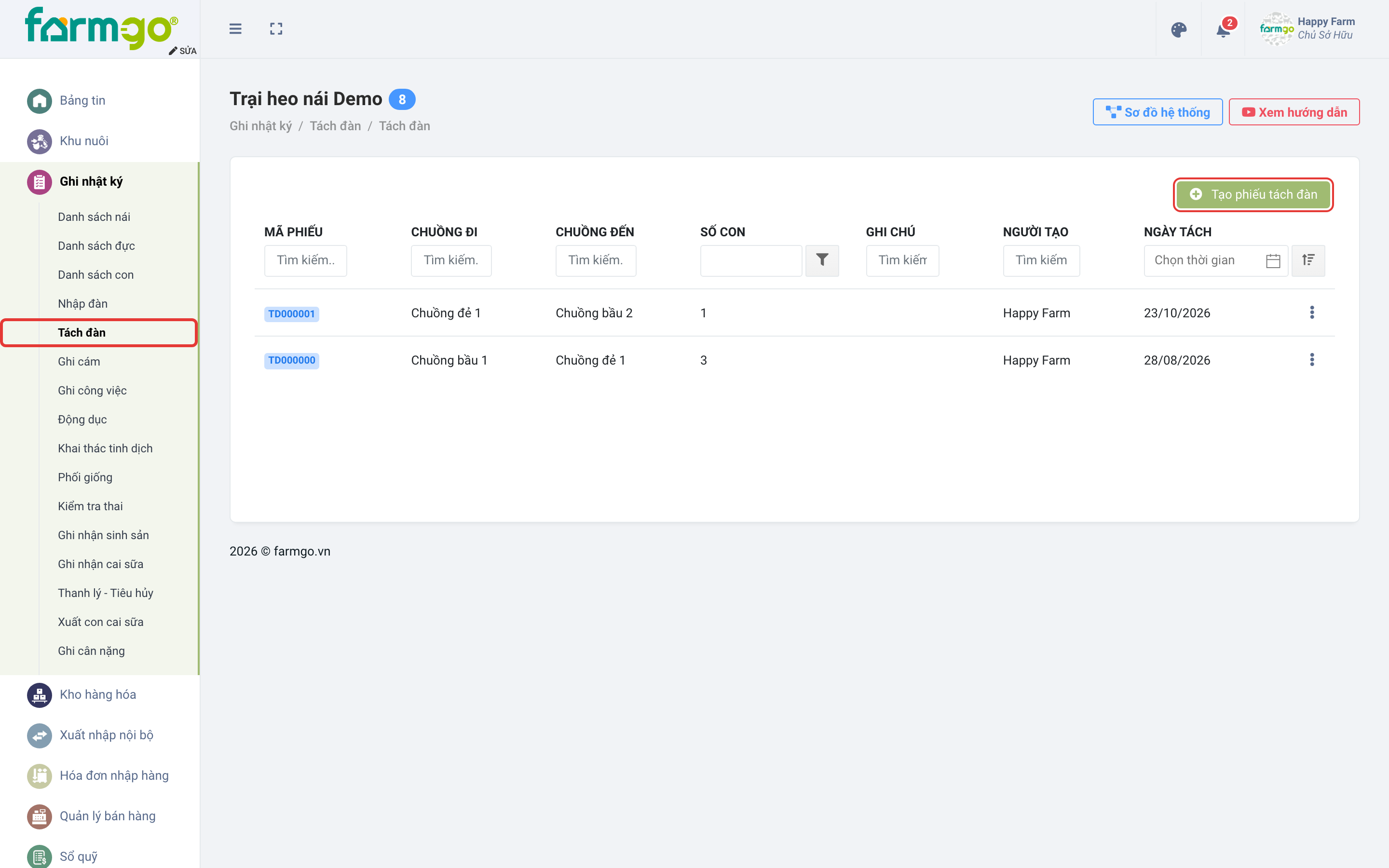Open Danh sách con

click(96, 275)
